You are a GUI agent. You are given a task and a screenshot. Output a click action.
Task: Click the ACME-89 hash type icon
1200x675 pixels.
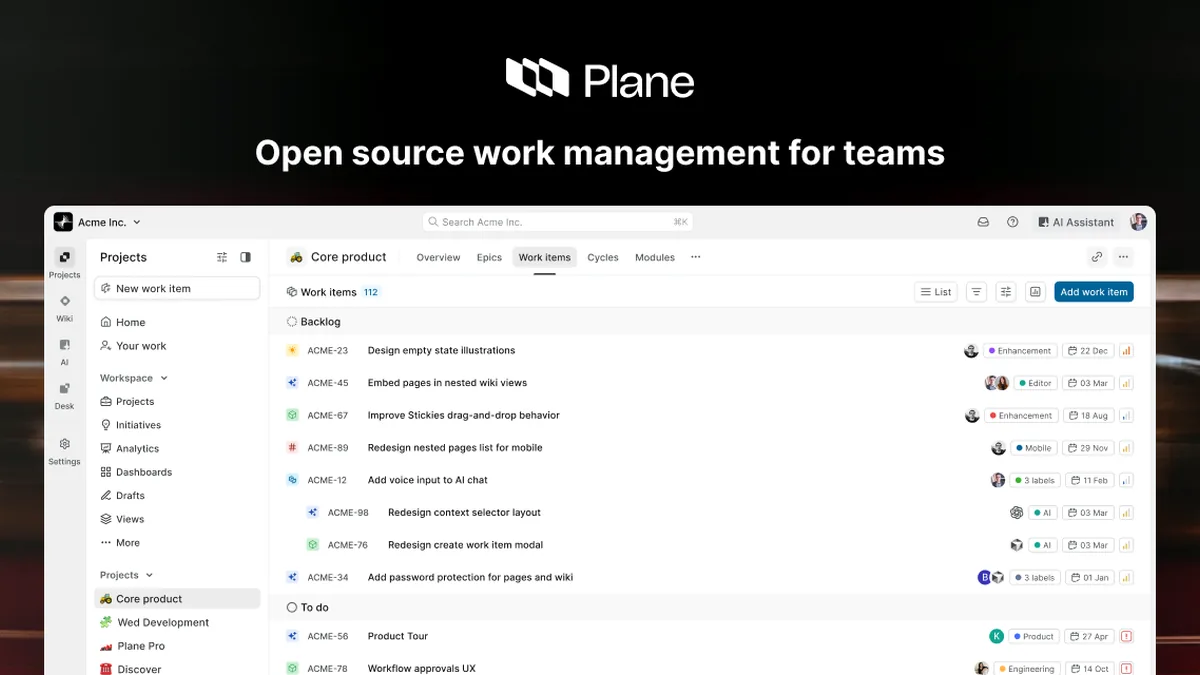pyautogui.click(x=292, y=448)
